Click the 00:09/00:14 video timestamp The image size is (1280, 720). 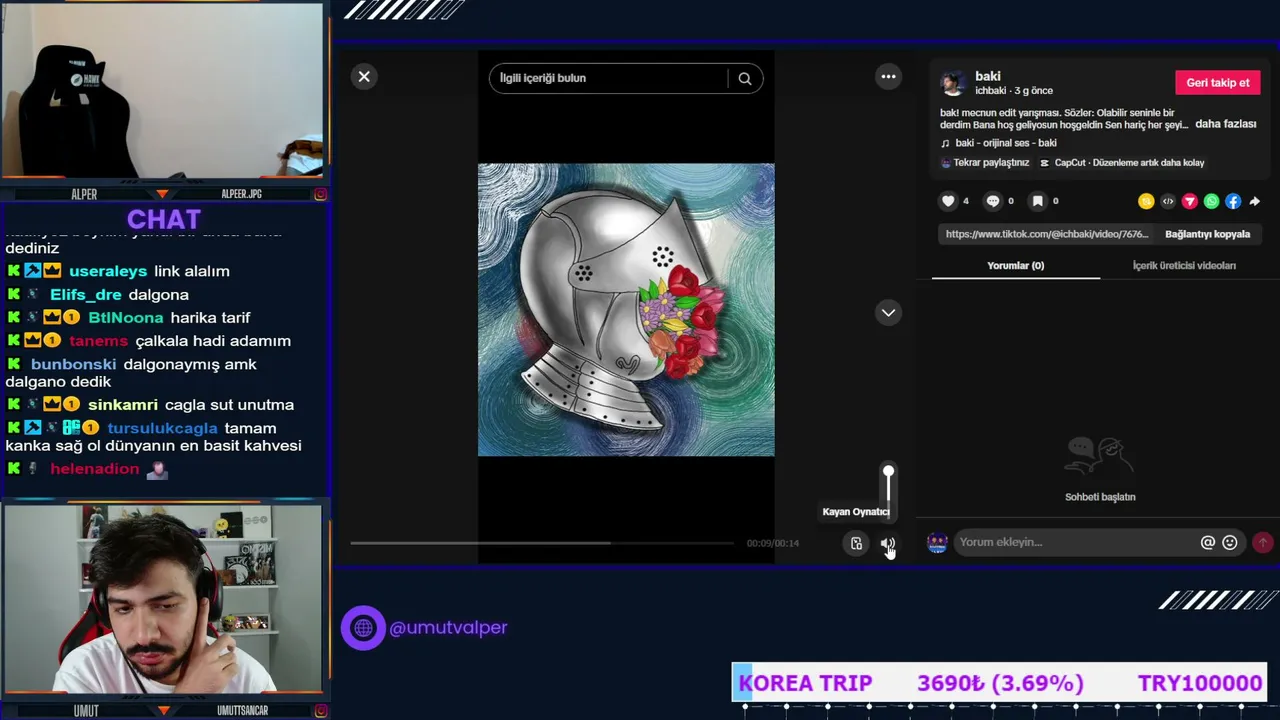pos(773,543)
